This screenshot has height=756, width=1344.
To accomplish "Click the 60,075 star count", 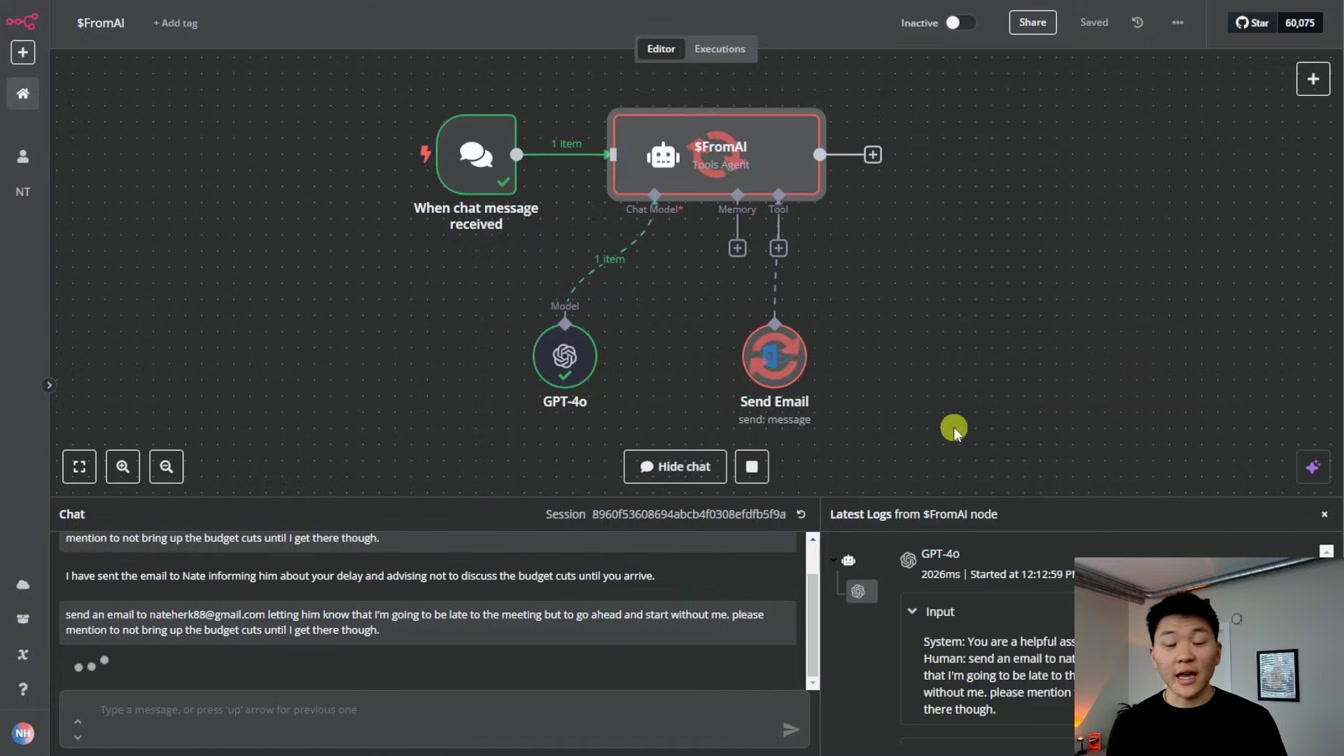I will 1299,23.
